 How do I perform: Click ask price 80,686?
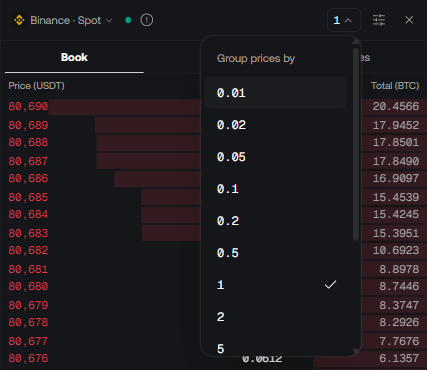[28, 178]
